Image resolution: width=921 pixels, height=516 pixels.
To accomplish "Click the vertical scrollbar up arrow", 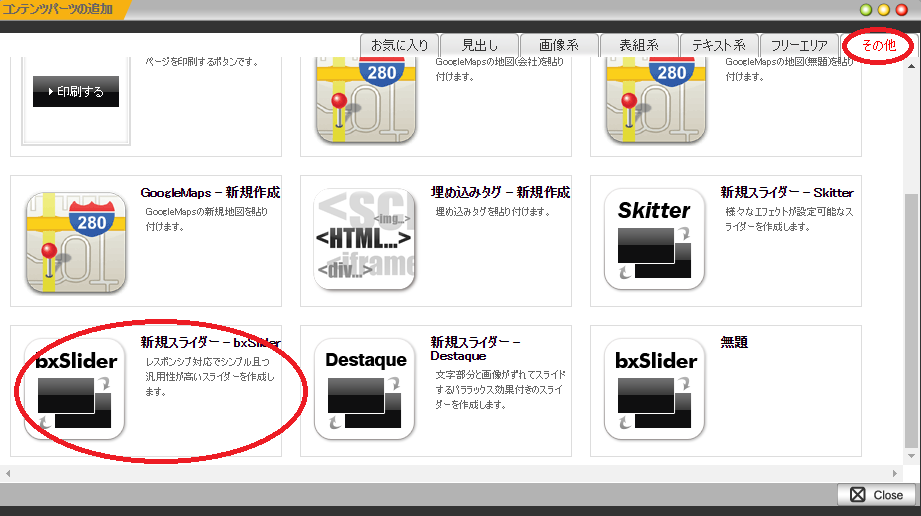I will pos(911,66).
